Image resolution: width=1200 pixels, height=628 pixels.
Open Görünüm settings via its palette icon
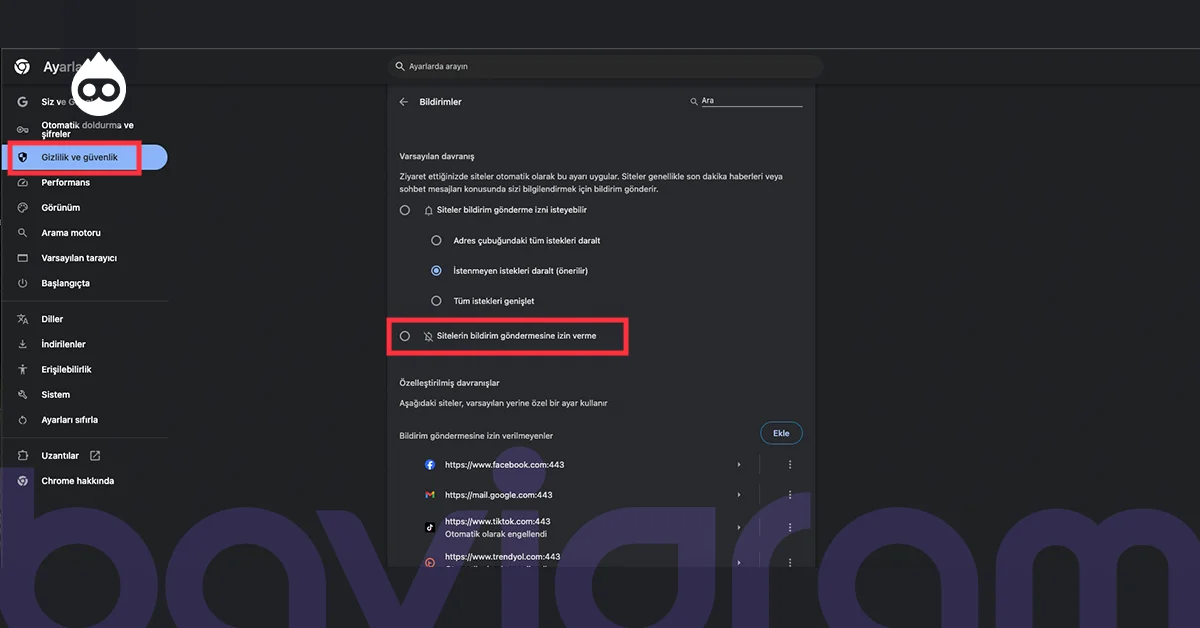22,207
